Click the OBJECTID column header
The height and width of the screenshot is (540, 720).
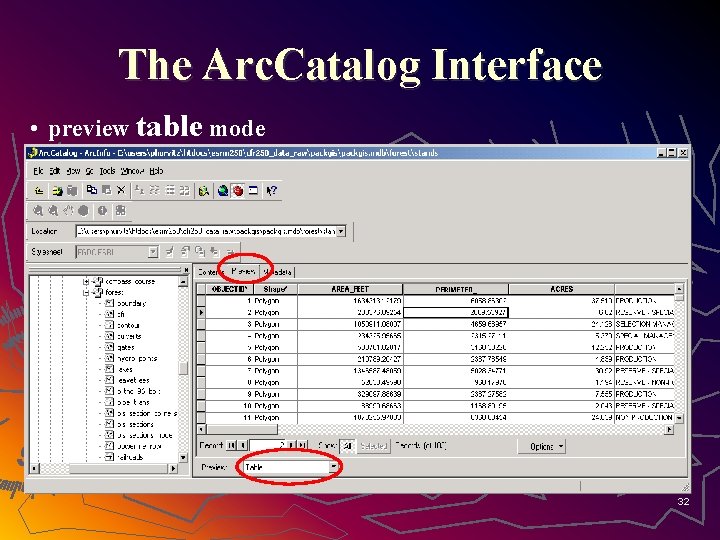229,289
